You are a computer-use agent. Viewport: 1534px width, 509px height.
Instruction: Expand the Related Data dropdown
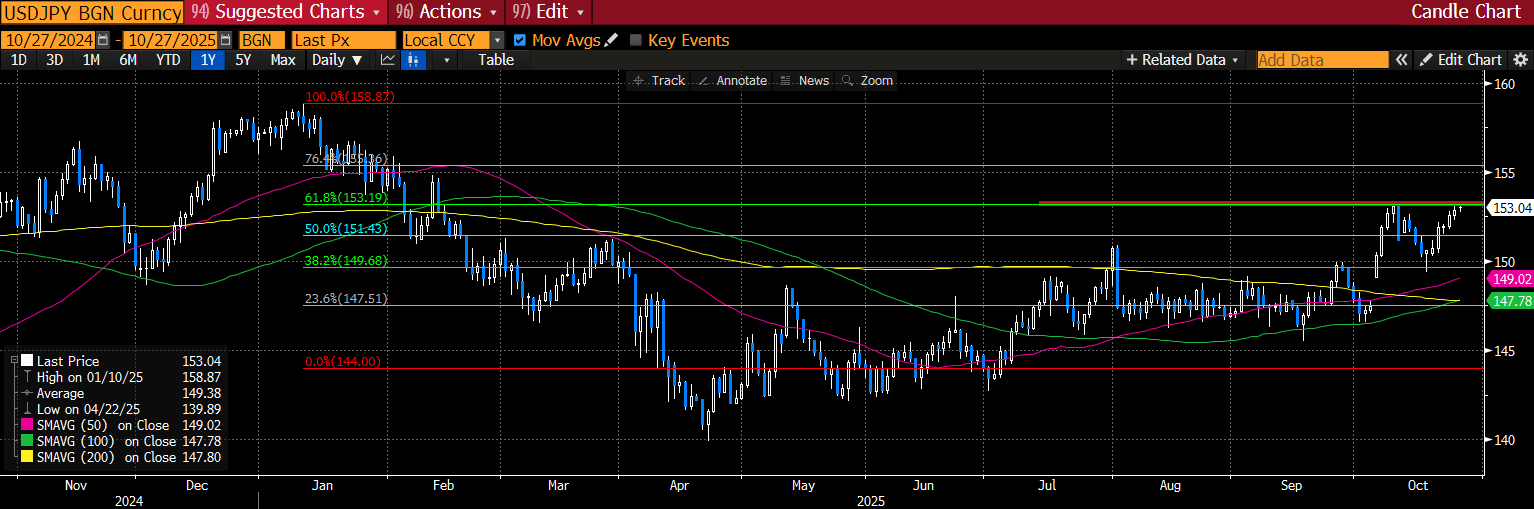coord(1183,60)
